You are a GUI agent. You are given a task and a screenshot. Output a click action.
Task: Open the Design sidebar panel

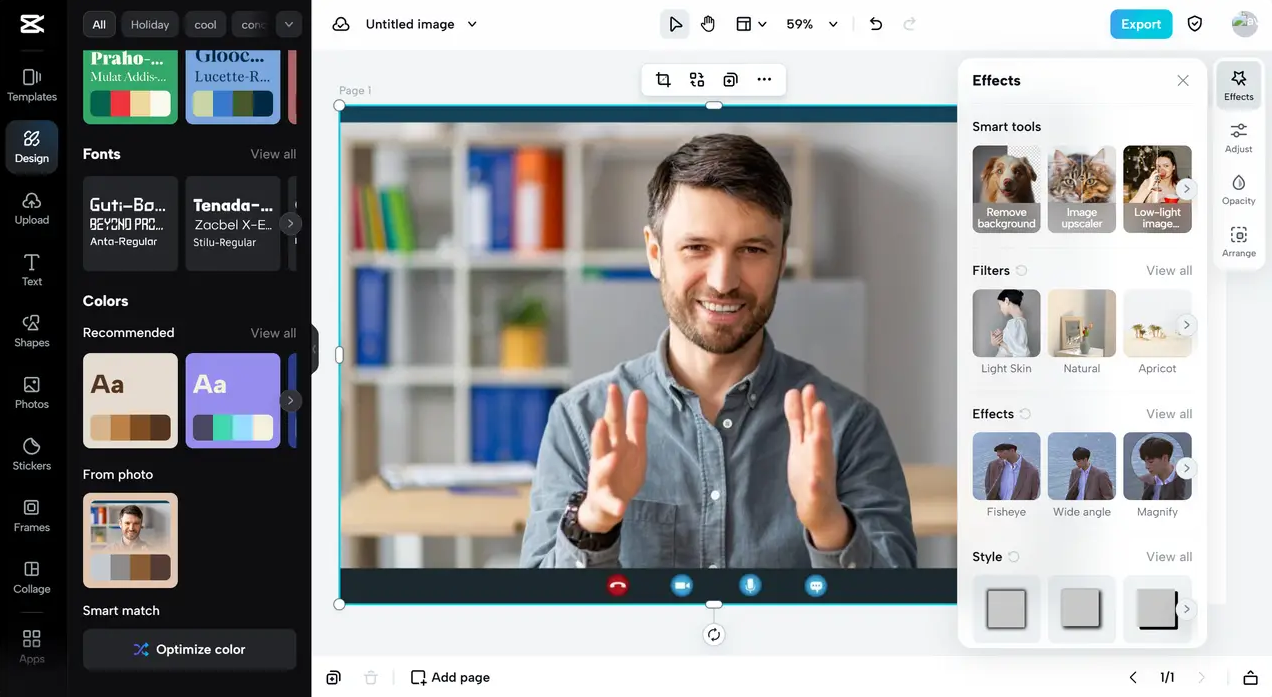(x=32, y=146)
